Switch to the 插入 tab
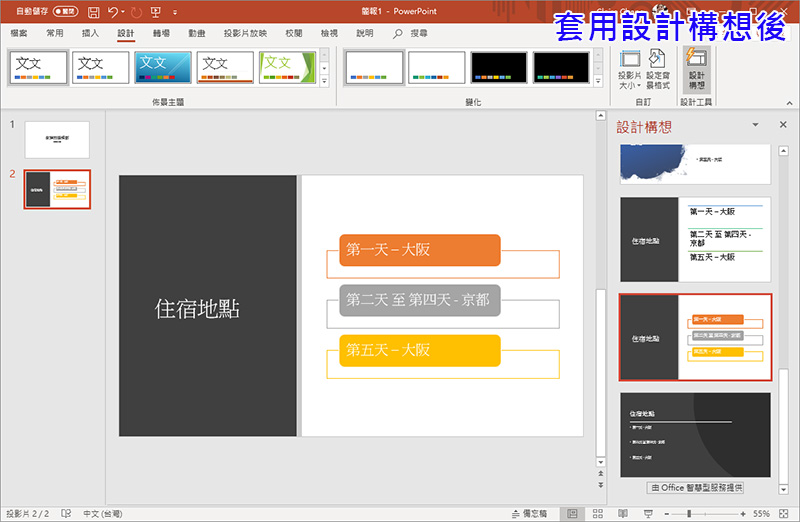Image resolution: width=800 pixels, height=522 pixels. [x=90, y=33]
